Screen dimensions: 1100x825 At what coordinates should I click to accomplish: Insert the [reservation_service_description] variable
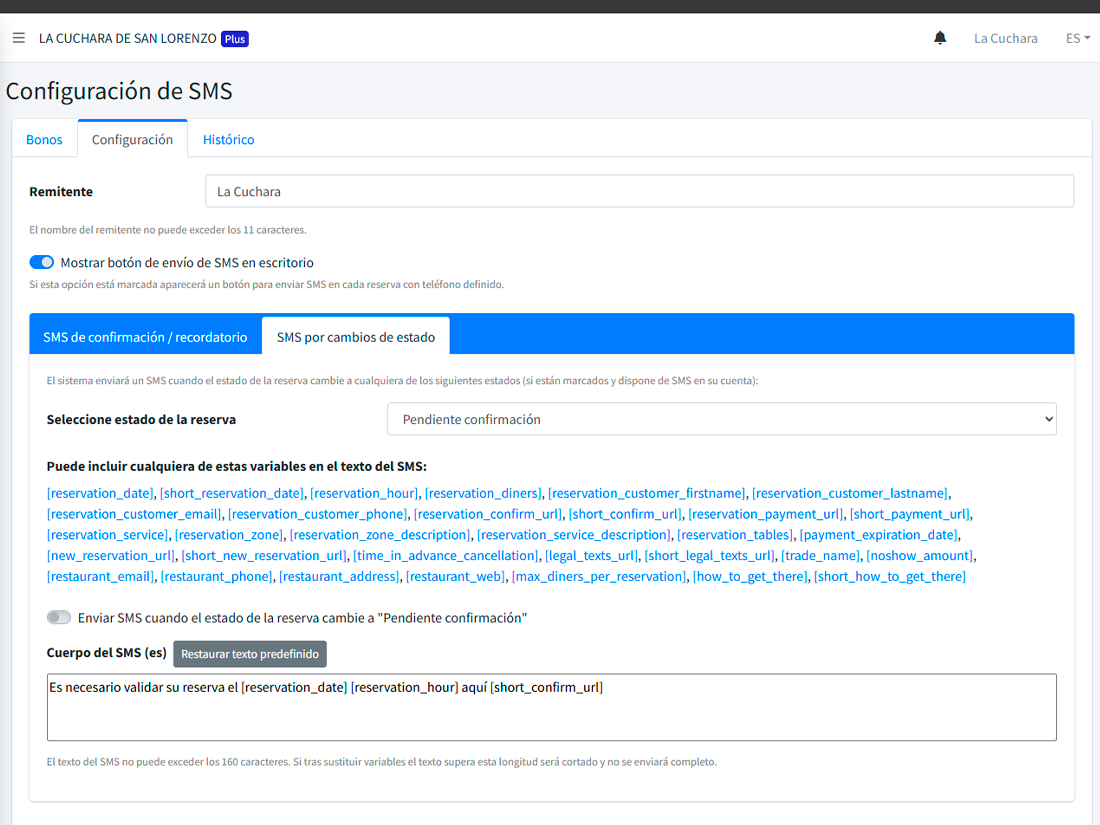tap(574, 535)
